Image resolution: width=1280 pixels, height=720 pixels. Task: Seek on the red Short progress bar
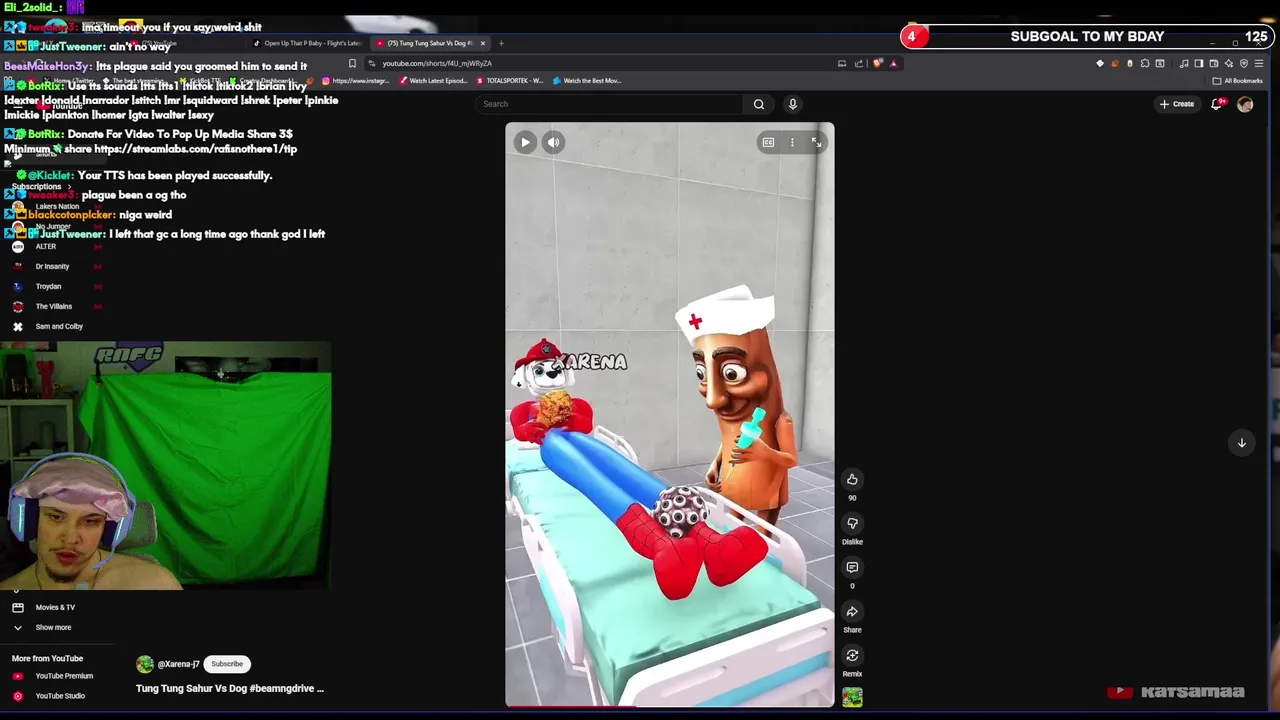click(x=669, y=706)
